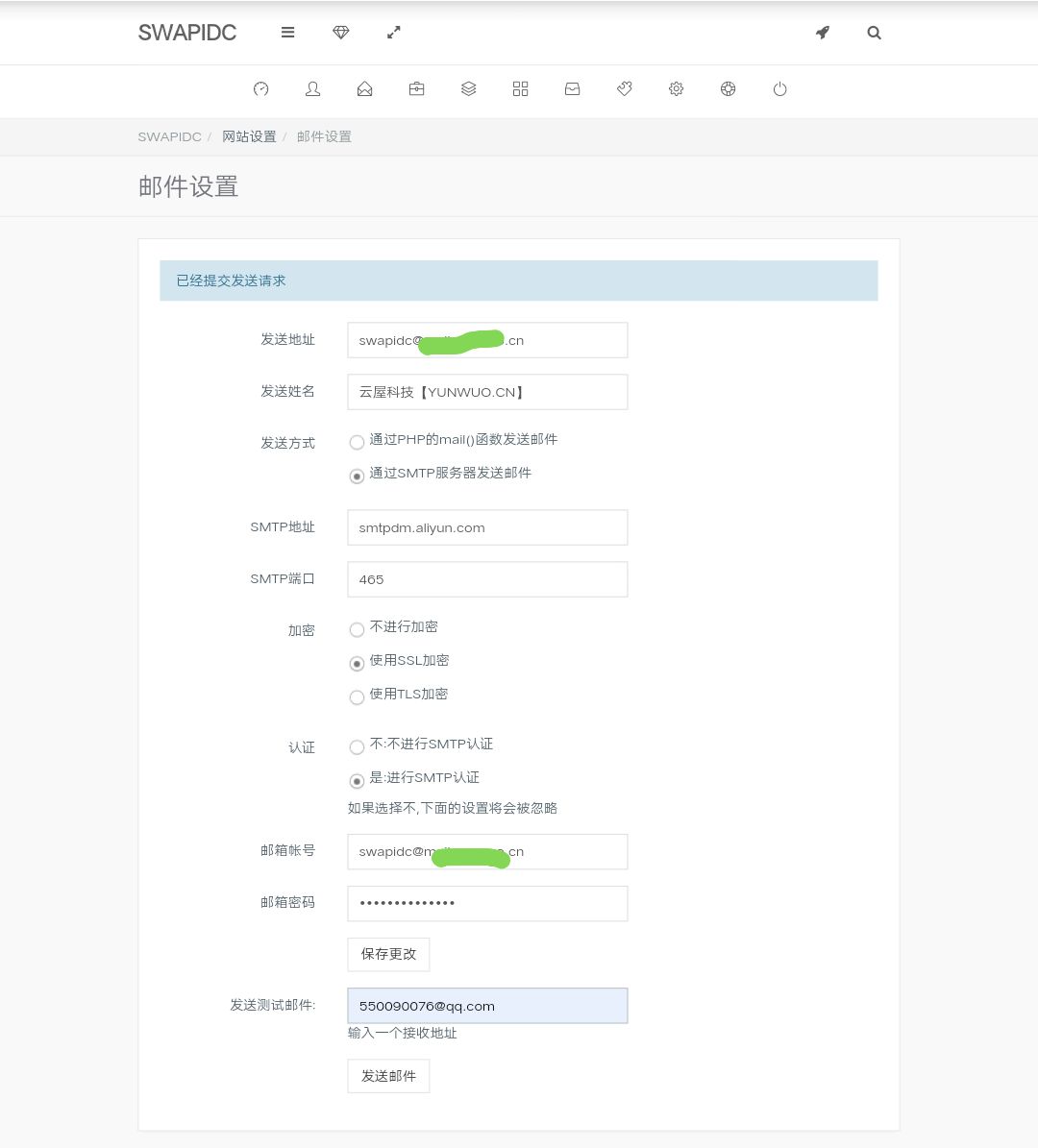Click the search magnifier icon
The image size is (1038, 1148).
[874, 32]
